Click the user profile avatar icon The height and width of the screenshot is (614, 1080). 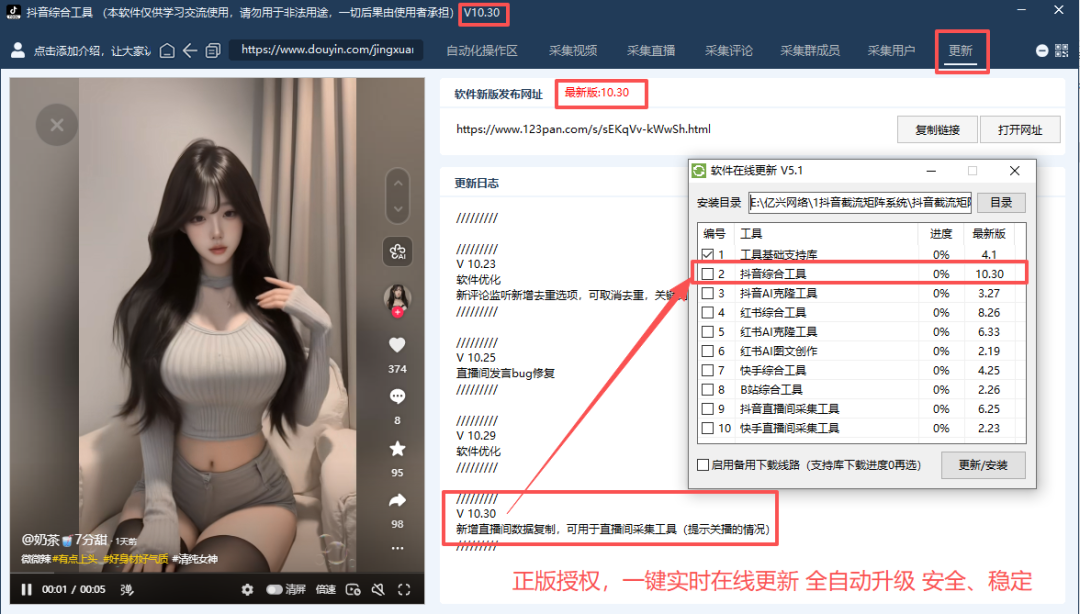tap(18, 50)
